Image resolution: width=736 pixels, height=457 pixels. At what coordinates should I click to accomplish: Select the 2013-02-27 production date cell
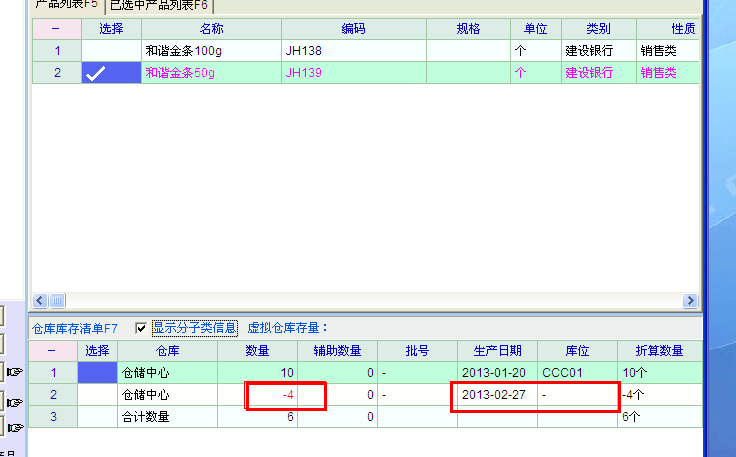click(x=497, y=394)
